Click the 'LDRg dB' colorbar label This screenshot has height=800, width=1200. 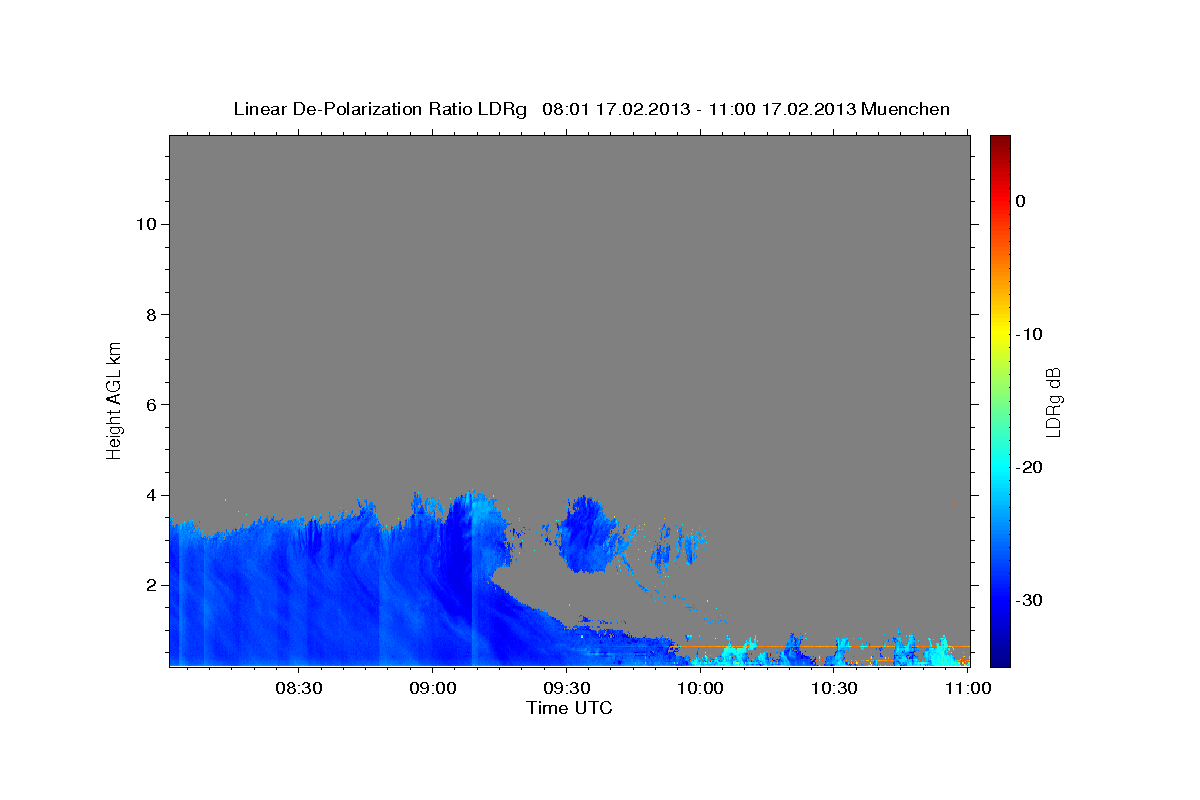tap(1053, 402)
